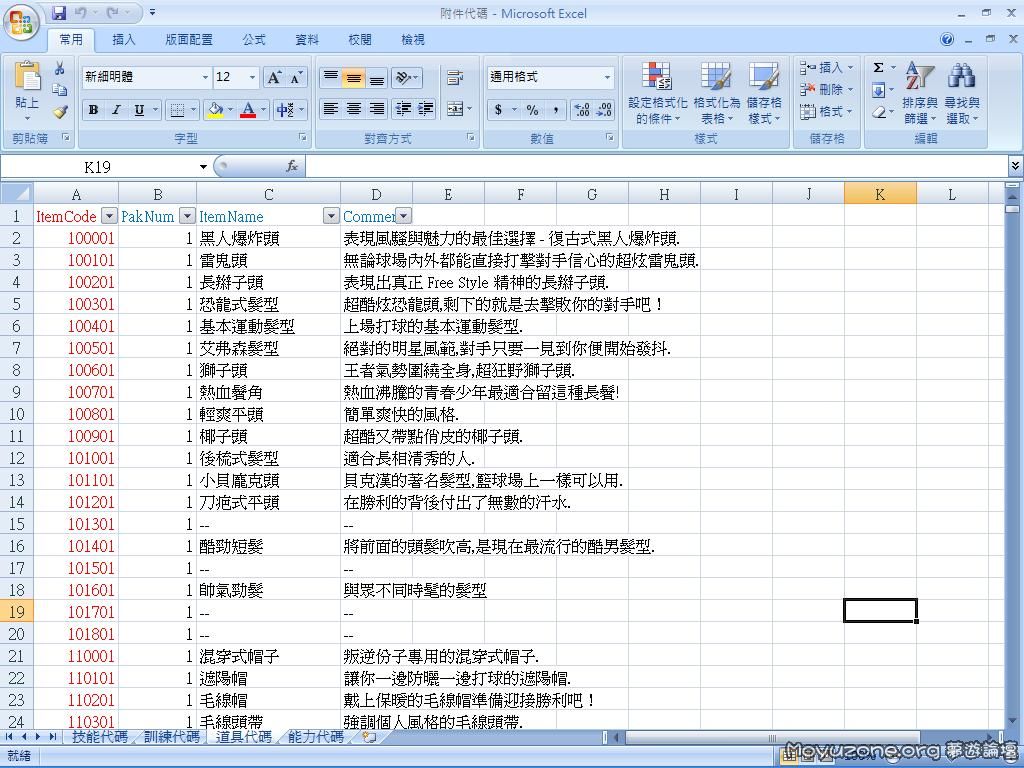Decrease font size with small A
The height and width of the screenshot is (768, 1024).
(x=296, y=78)
